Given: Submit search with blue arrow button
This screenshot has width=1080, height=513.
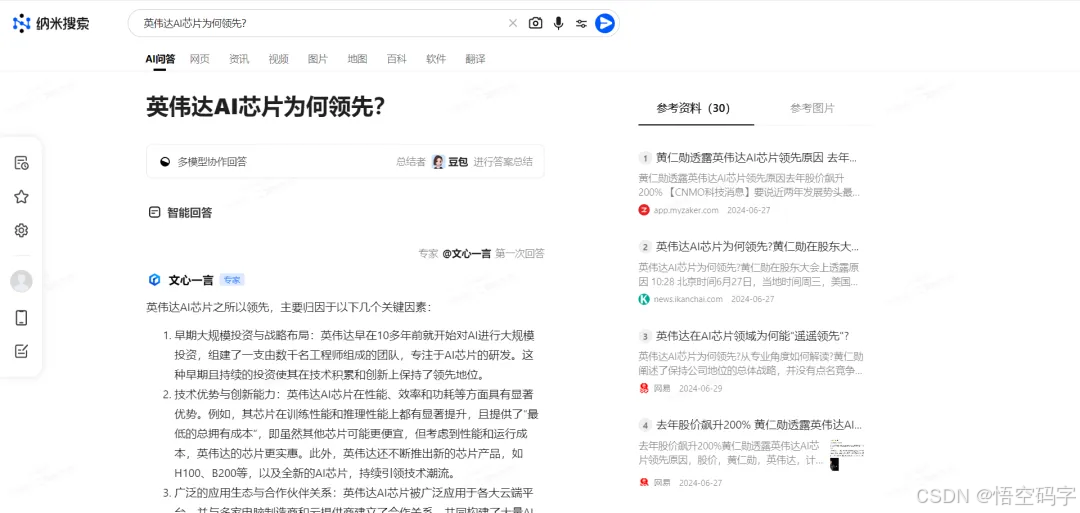Looking at the screenshot, I should point(605,23).
